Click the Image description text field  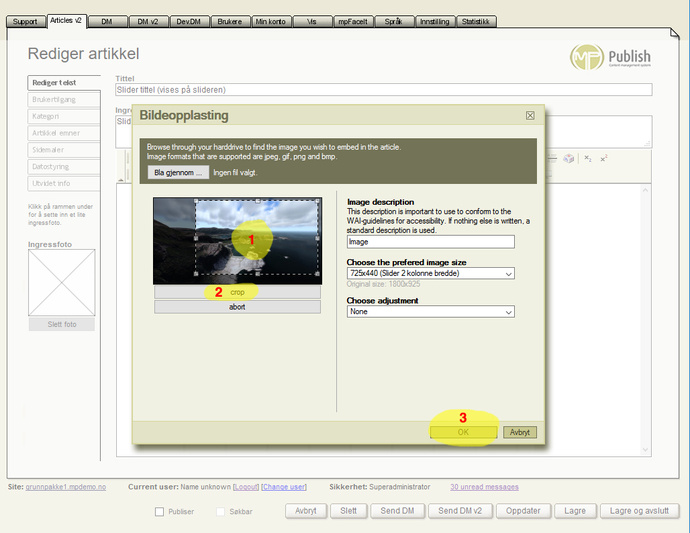click(430, 241)
